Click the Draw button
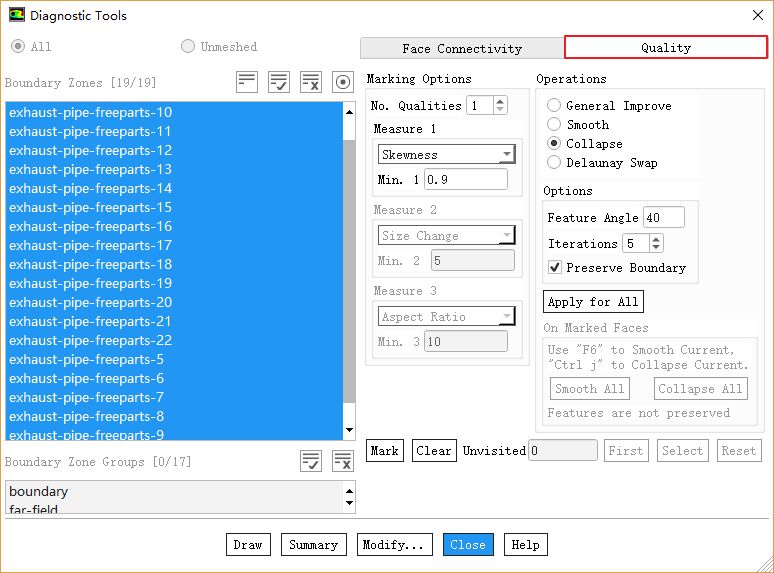774x573 pixels. pos(248,544)
